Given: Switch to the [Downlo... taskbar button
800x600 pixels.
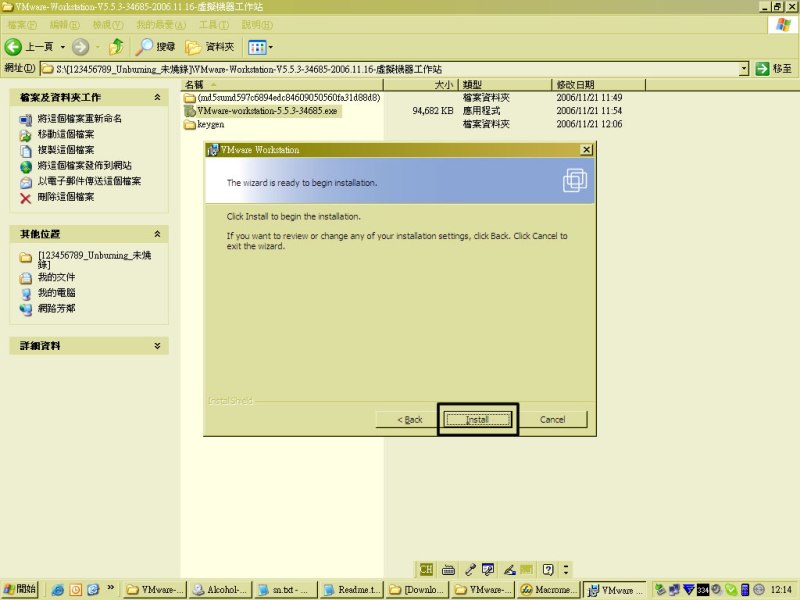Looking at the screenshot, I should click(417, 590).
